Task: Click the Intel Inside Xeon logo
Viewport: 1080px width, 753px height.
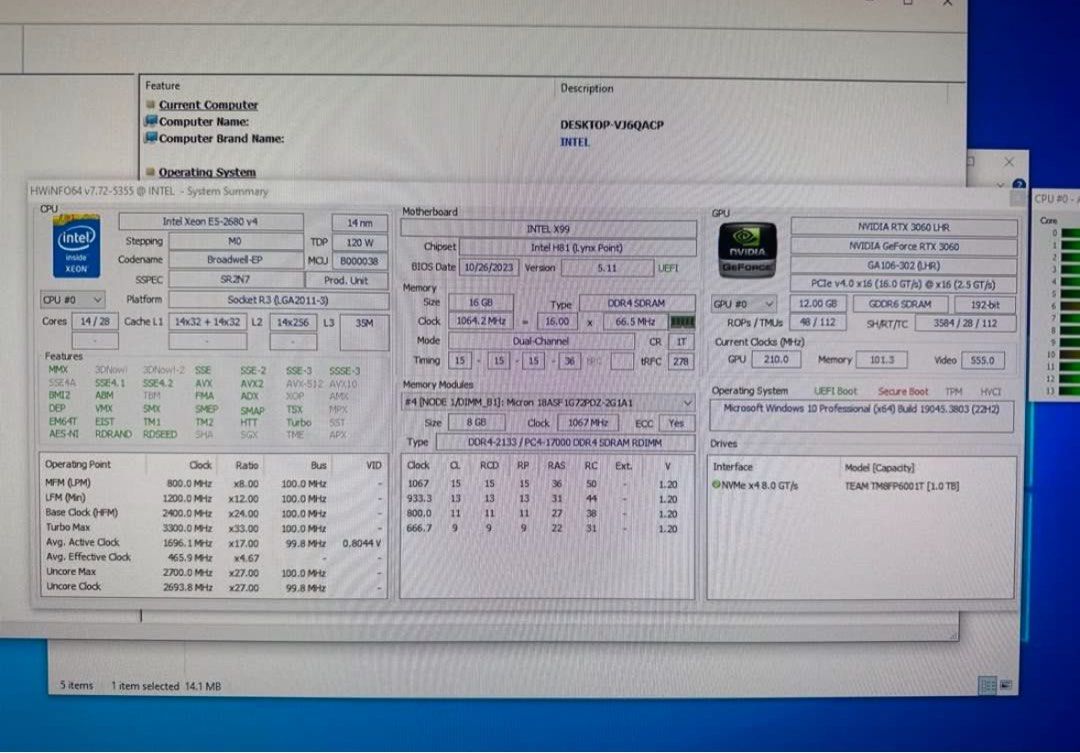Action: click(x=77, y=248)
